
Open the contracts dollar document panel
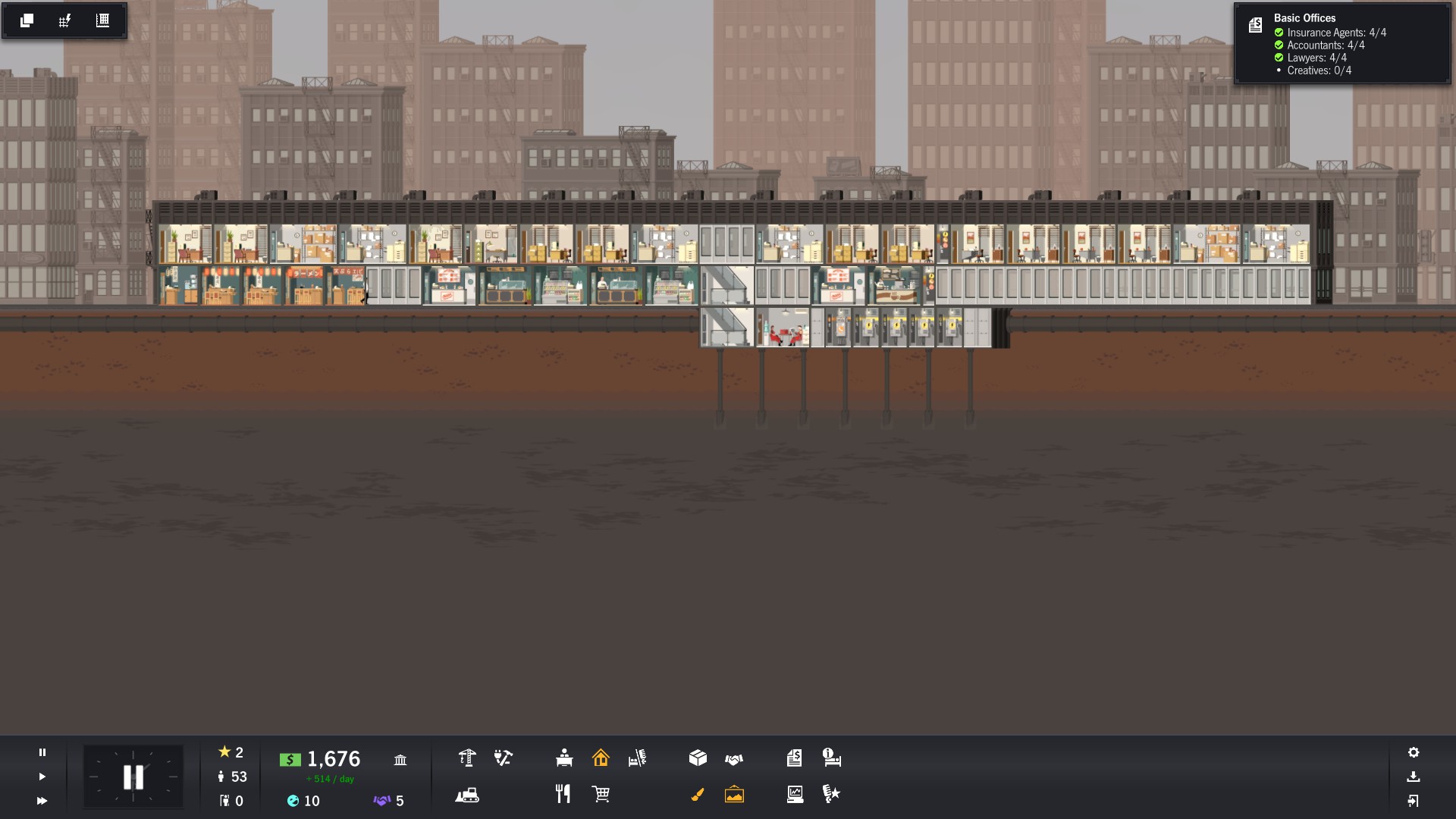794,758
